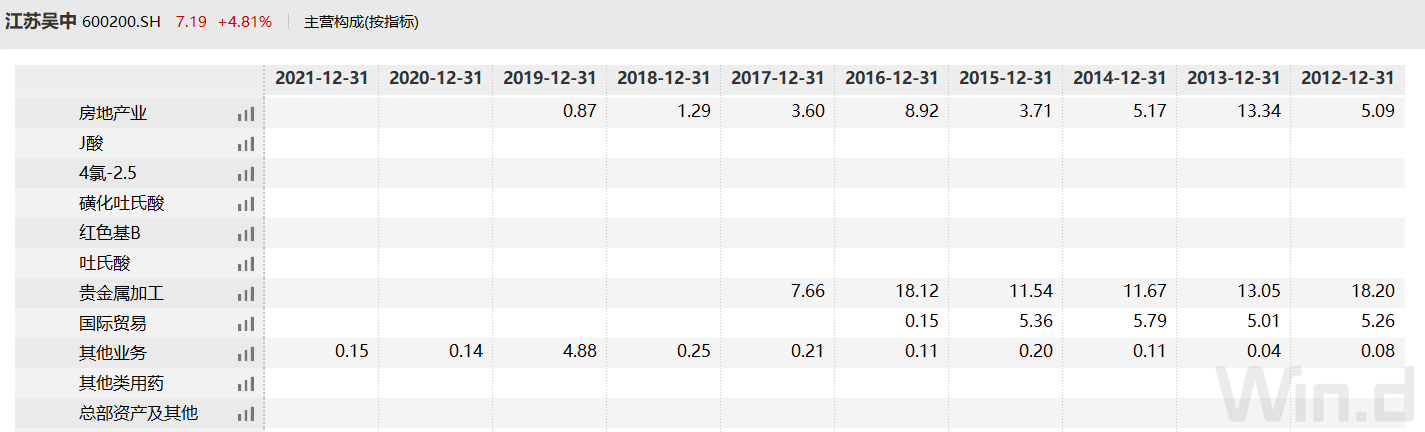Open chart icon for 总部资产及其他
The image size is (1425, 432).
tap(246, 414)
